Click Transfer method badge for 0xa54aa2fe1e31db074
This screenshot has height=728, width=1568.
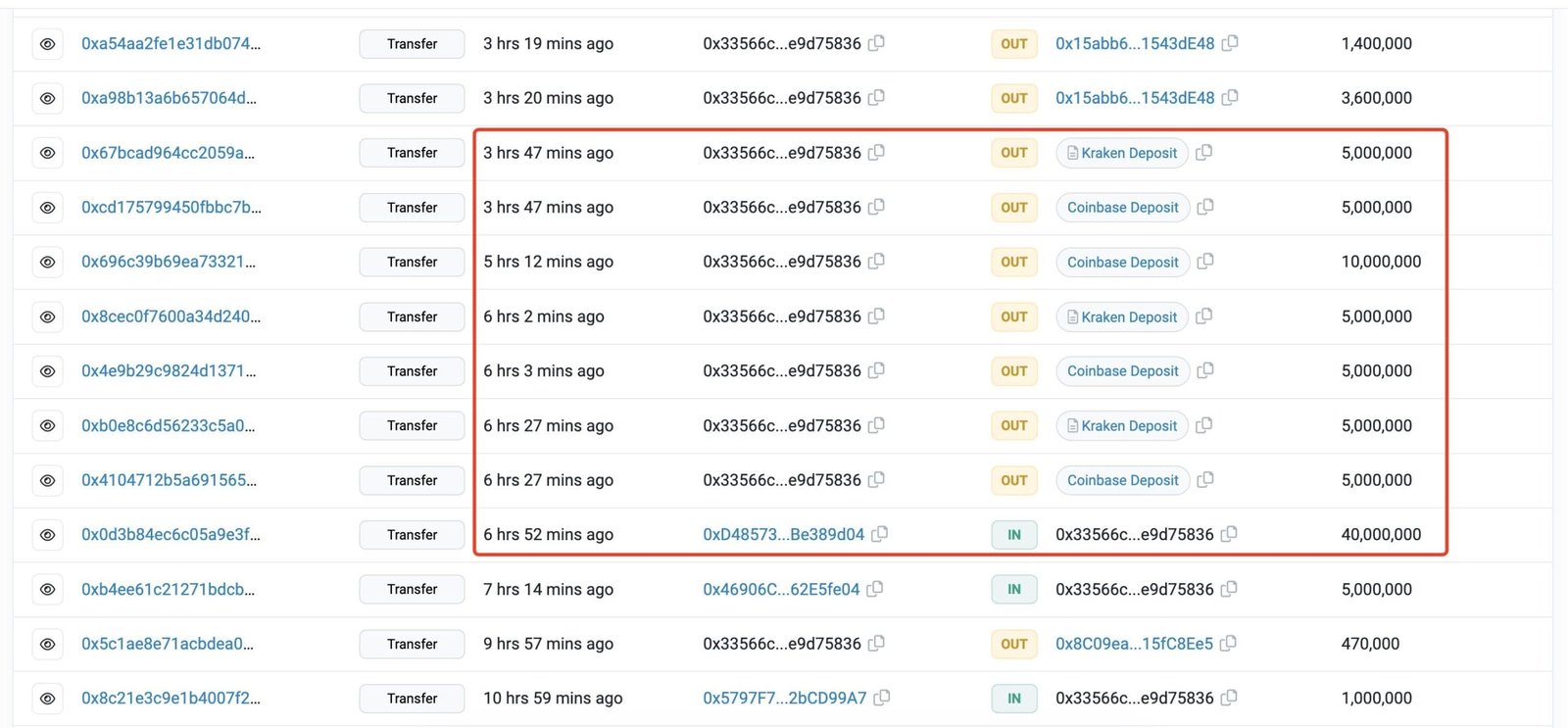click(x=412, y=44)
